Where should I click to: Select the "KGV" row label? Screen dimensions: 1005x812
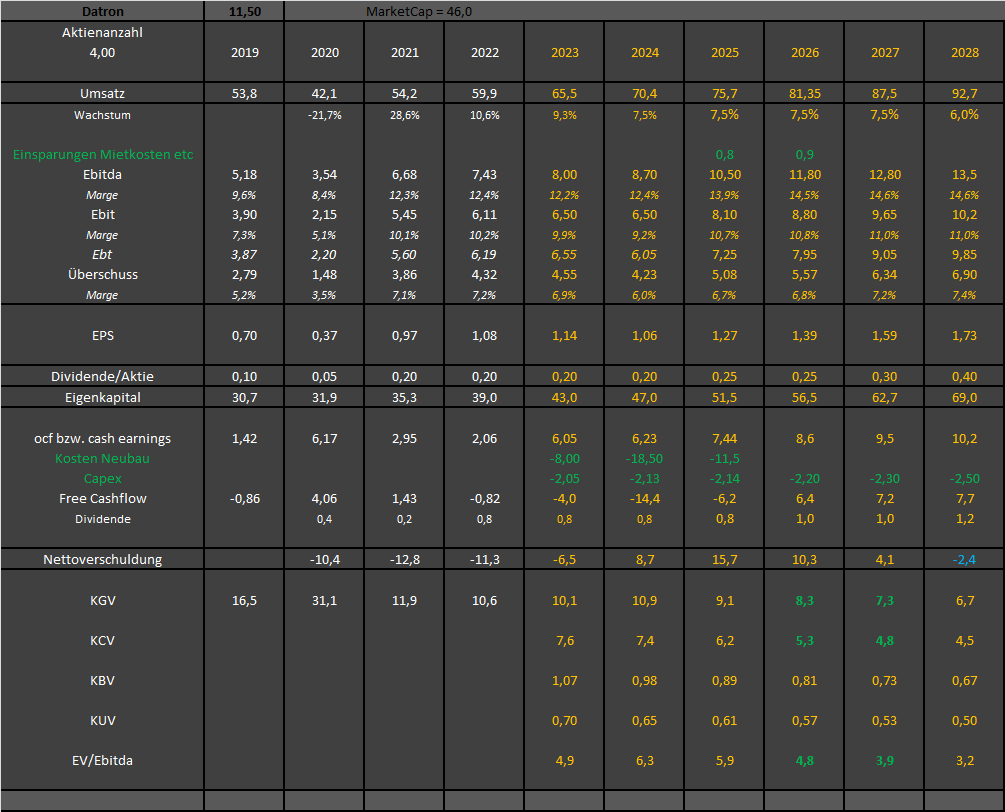pos(103,601)
